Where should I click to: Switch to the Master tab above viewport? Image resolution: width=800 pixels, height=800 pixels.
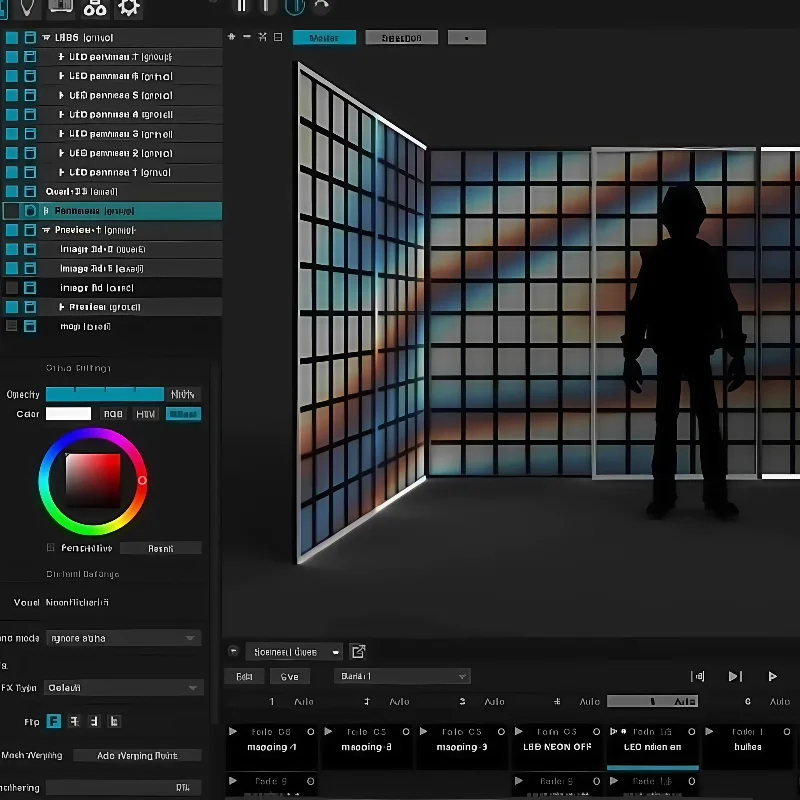(x=324, y=38)
